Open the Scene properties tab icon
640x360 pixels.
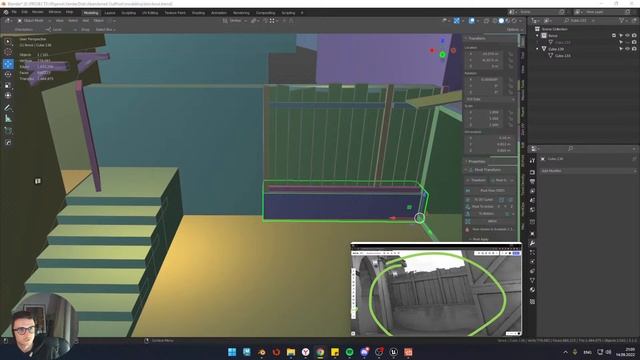tap(532, 200)
